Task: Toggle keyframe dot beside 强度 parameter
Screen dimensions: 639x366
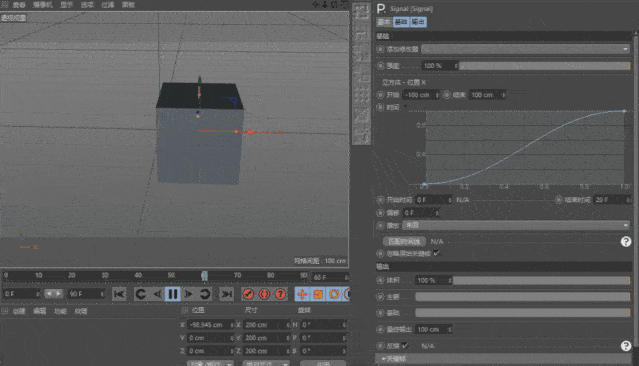Action: click(380, 66)
